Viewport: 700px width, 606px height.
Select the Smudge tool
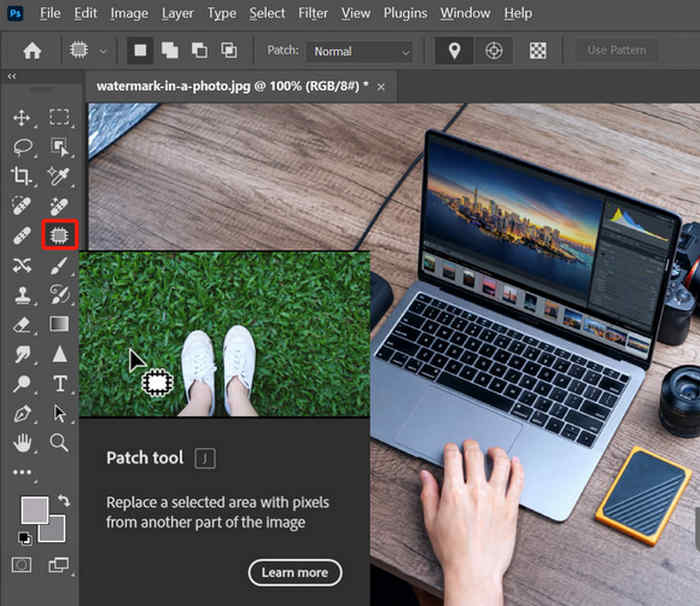(22, 354)
